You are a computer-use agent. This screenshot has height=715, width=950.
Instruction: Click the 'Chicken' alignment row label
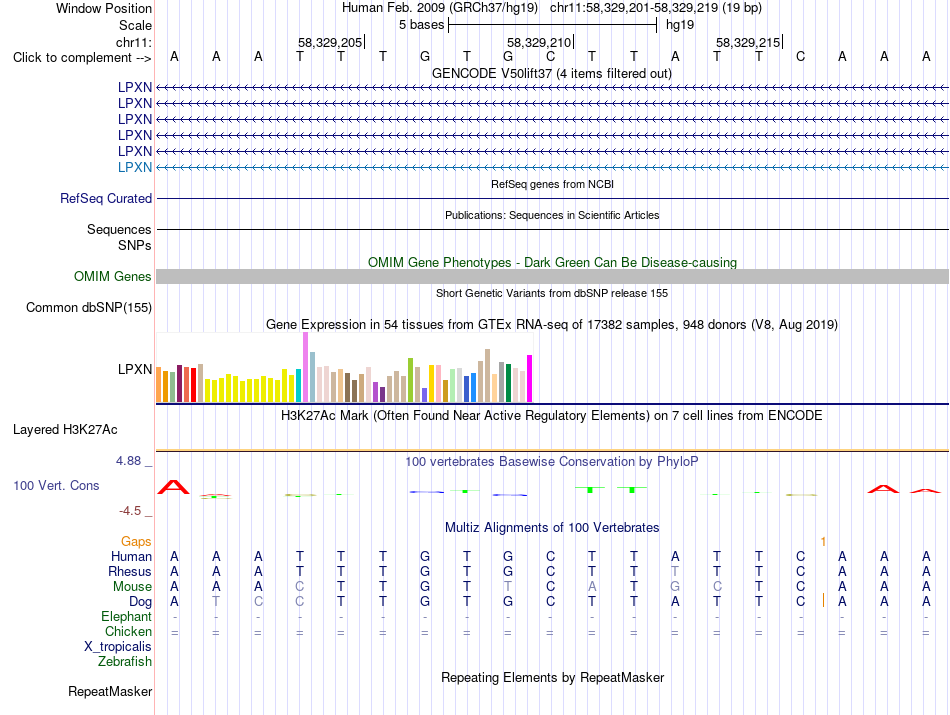tap(128, 631)
